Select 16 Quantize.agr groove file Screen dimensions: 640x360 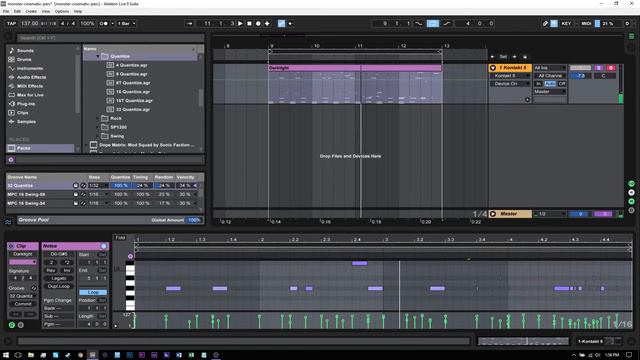pos(133,92)
